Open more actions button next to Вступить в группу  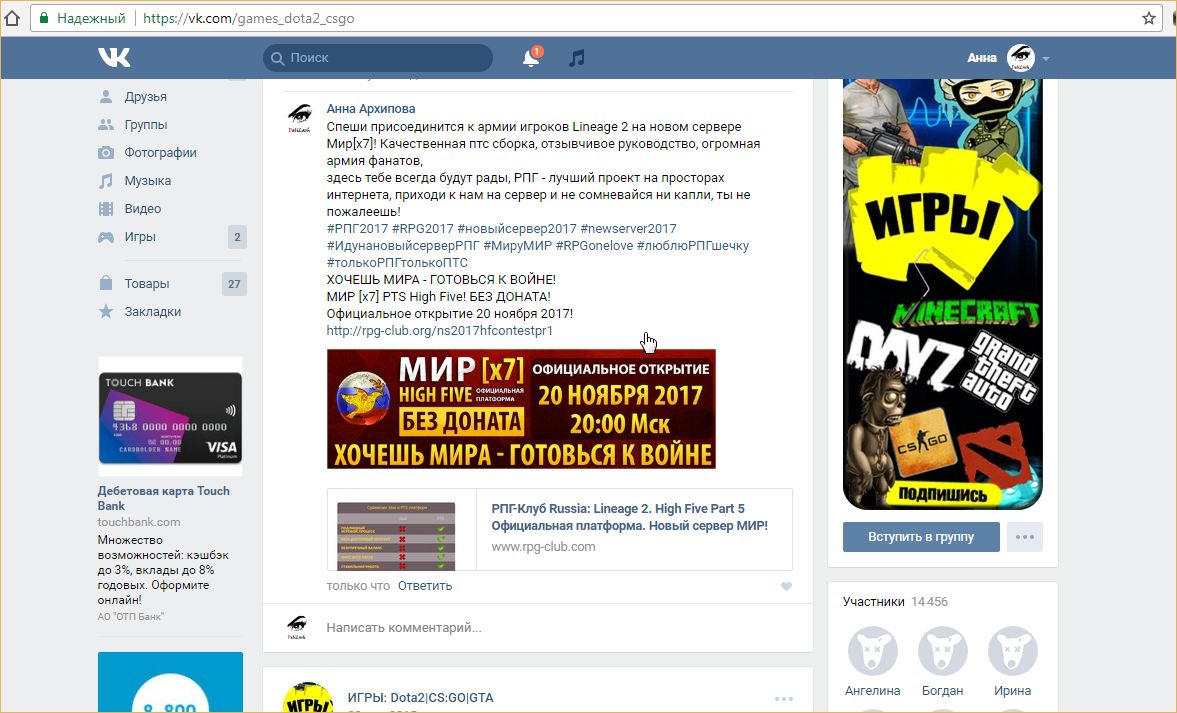[x=1024, y=537]
